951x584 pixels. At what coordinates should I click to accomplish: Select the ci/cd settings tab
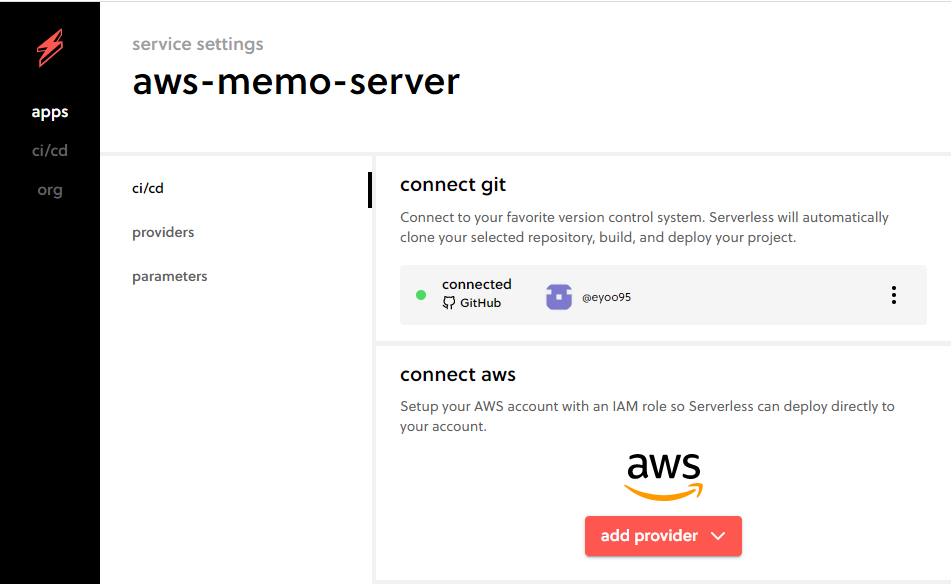click(148, 188)
